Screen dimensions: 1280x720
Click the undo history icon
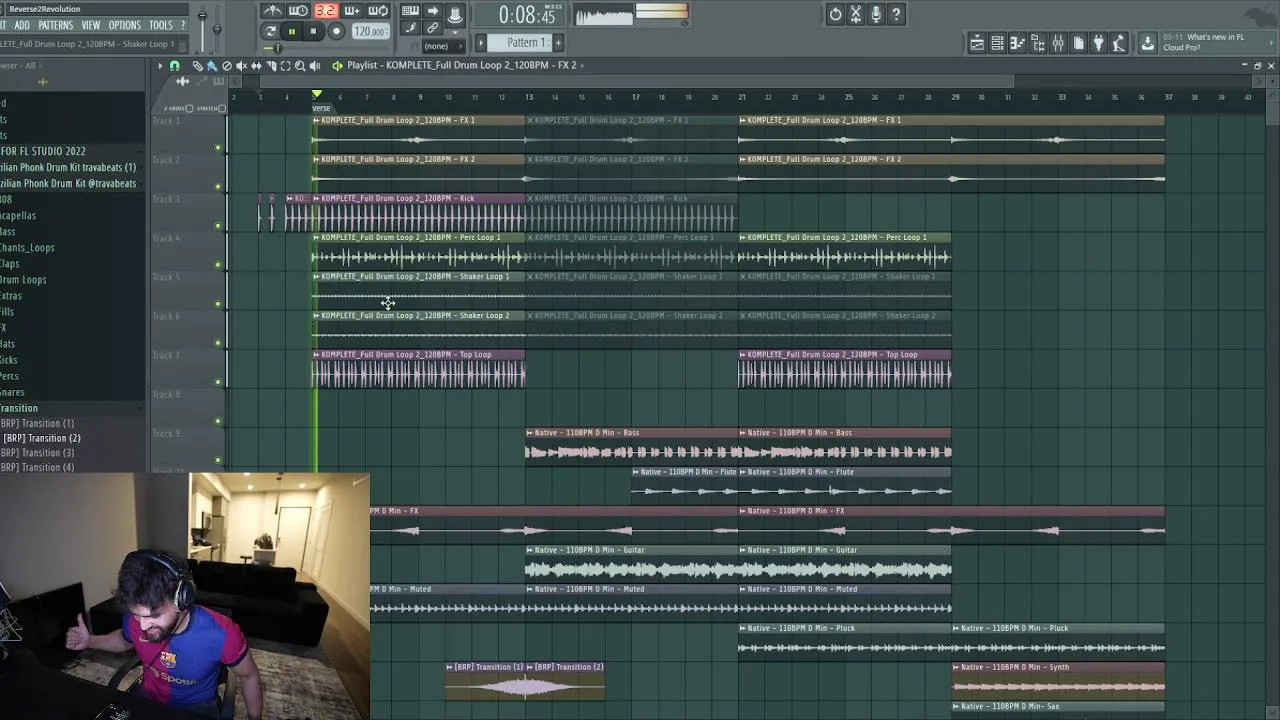point(835,14)
